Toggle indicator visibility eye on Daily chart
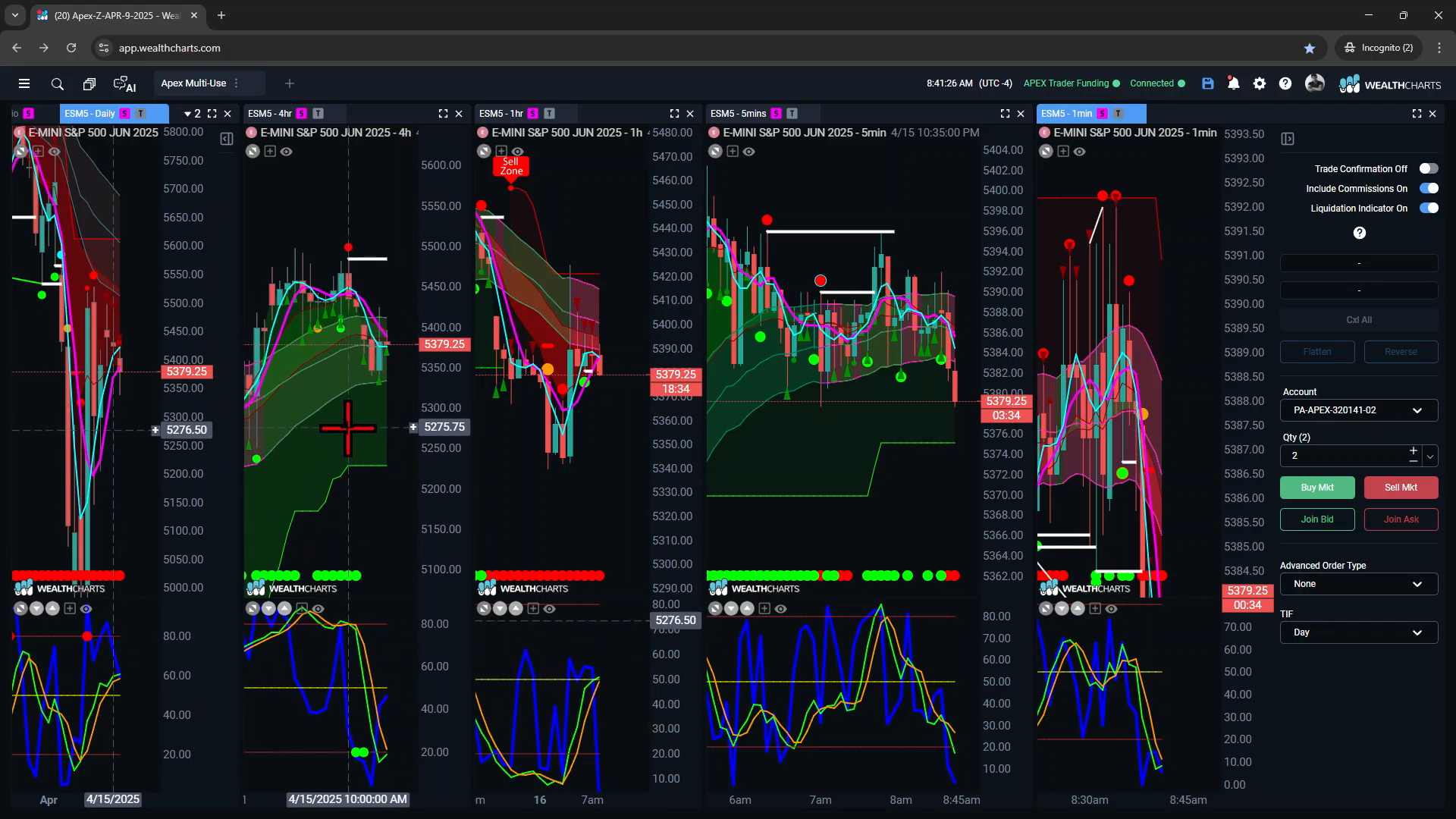The height and width of the screenshot is (819, 1456). (x=55, y=152)
